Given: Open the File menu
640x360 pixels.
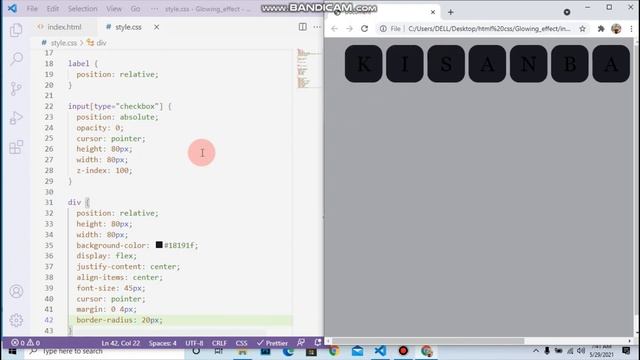Looking at the screenshot, I should 32,9.
